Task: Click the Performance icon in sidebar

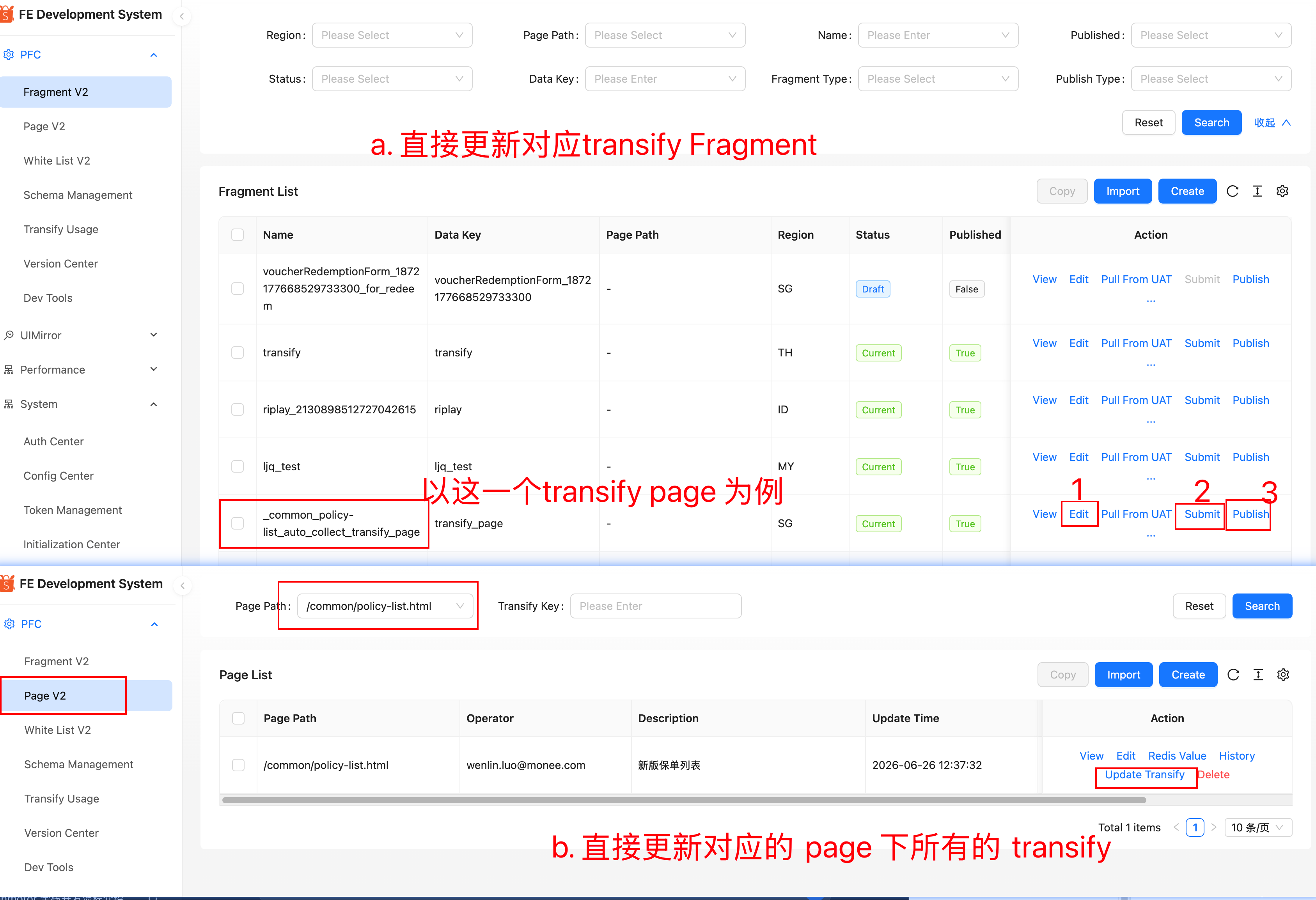Action: tap(9, 370)
